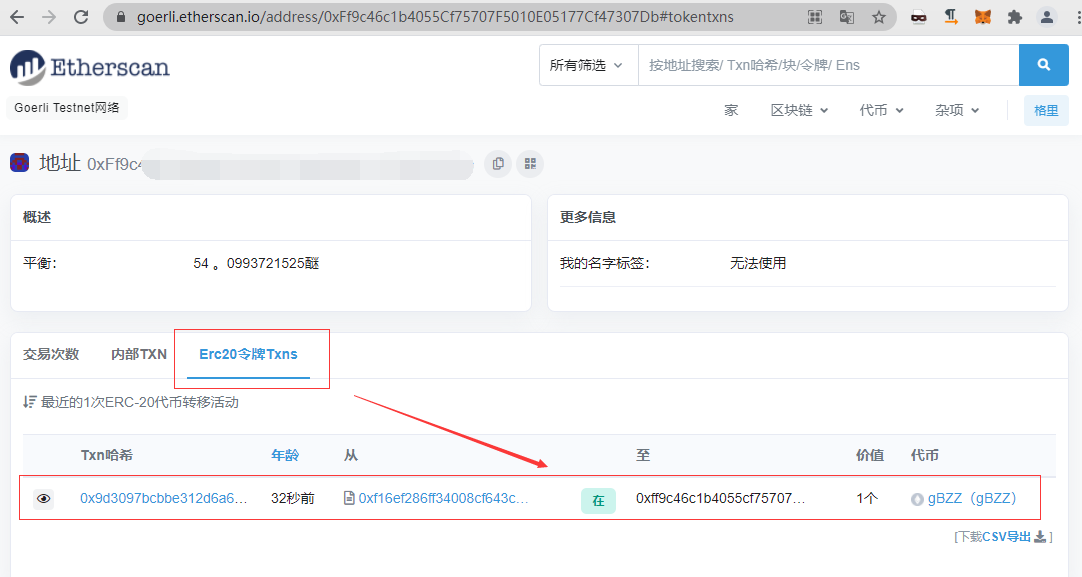Click the translate page icon
Viewport: 1082px width, 577px height.
coord(847,17)
